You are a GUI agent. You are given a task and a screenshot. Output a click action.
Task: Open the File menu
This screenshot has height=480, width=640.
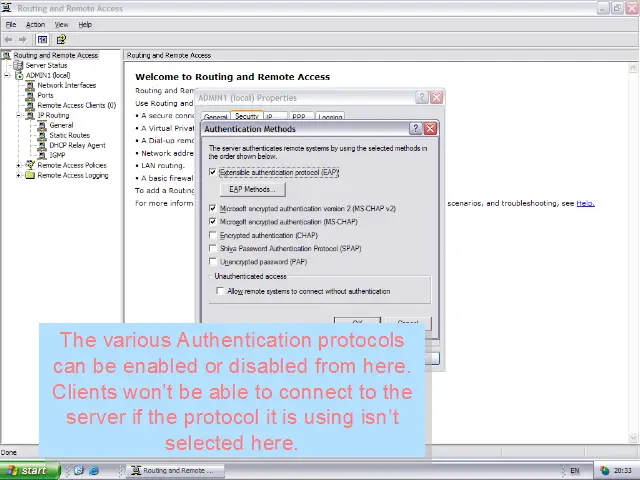(x=11, y=24)
